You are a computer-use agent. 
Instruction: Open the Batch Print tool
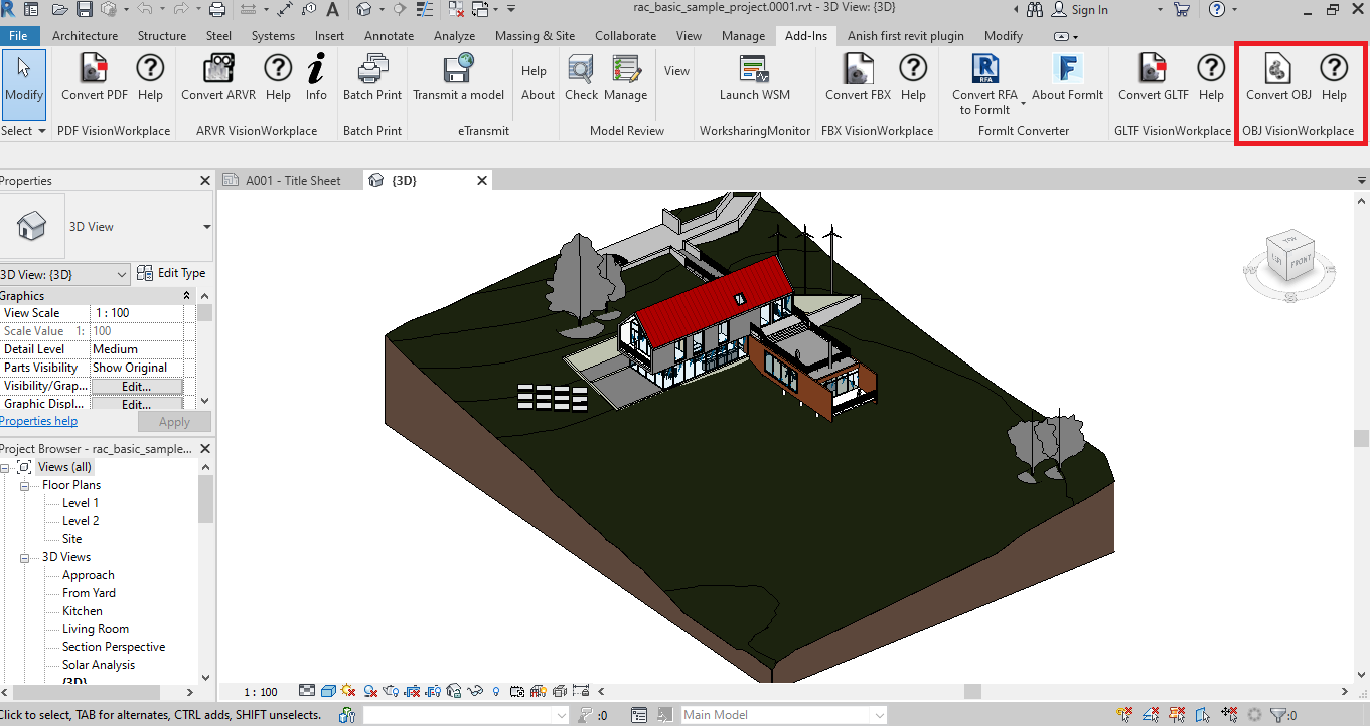(x=372, y=70)
